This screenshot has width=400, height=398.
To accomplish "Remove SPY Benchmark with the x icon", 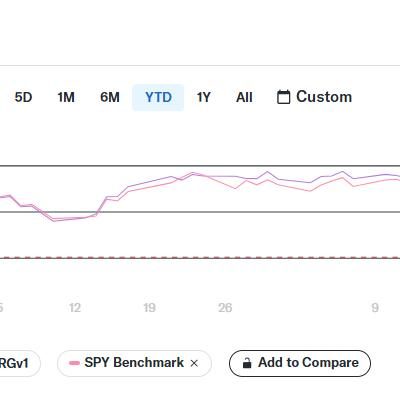I will pos(194,363).
